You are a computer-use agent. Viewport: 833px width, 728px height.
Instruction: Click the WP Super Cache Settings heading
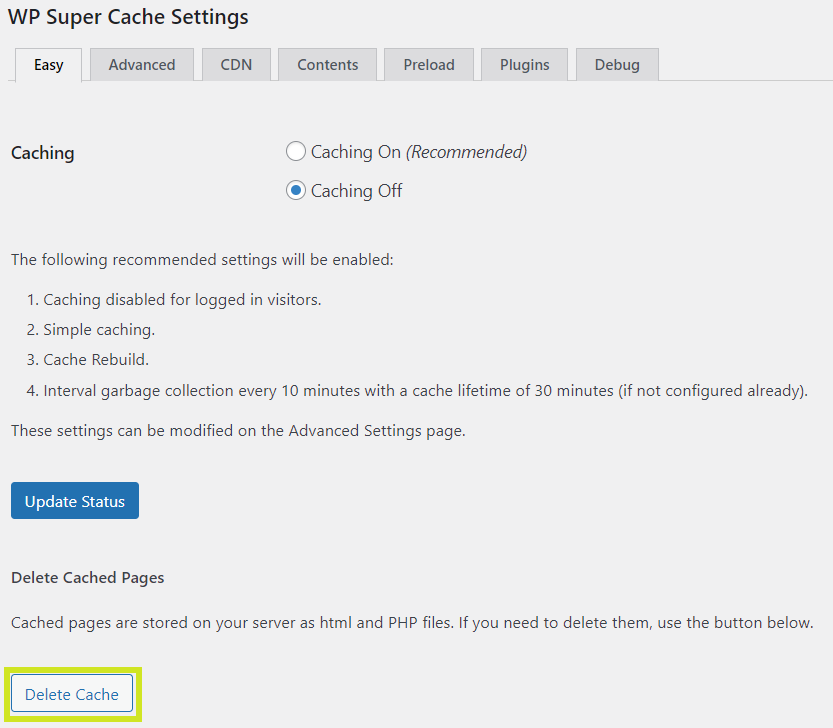click(x=128, y=17)
